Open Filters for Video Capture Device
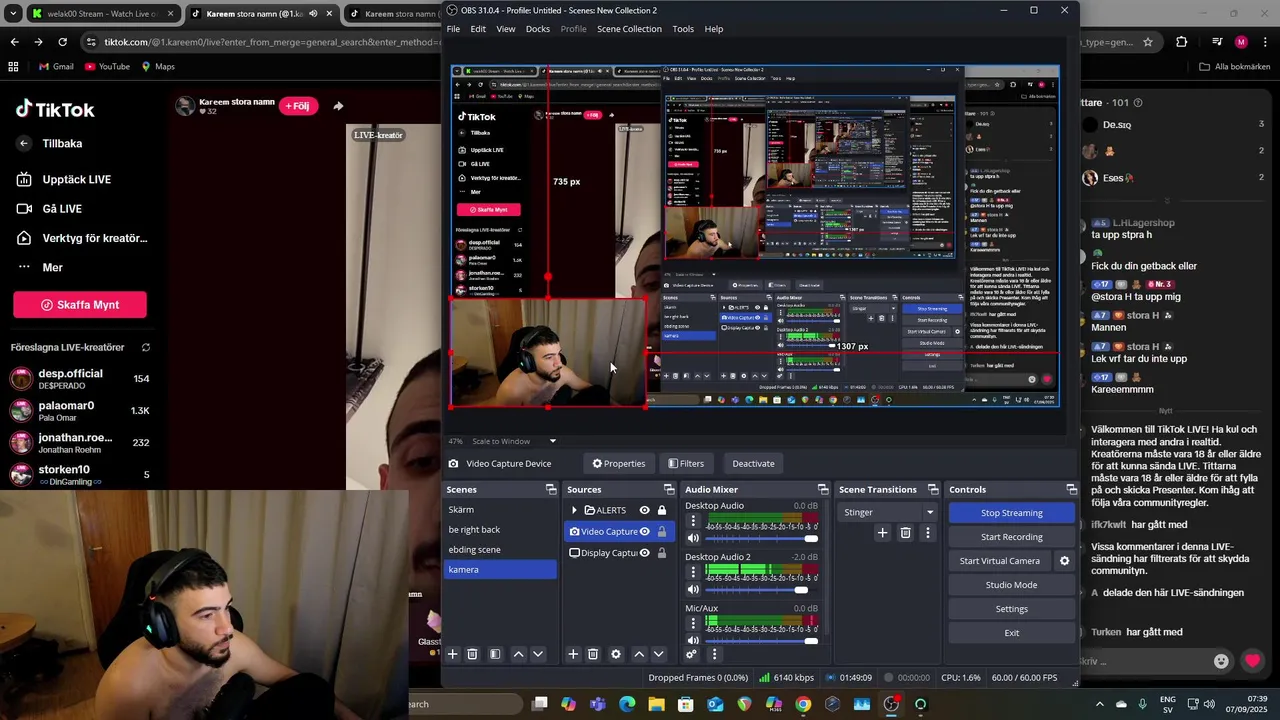This screenshot has height=720, width=1280. click(x=686, y=463)
